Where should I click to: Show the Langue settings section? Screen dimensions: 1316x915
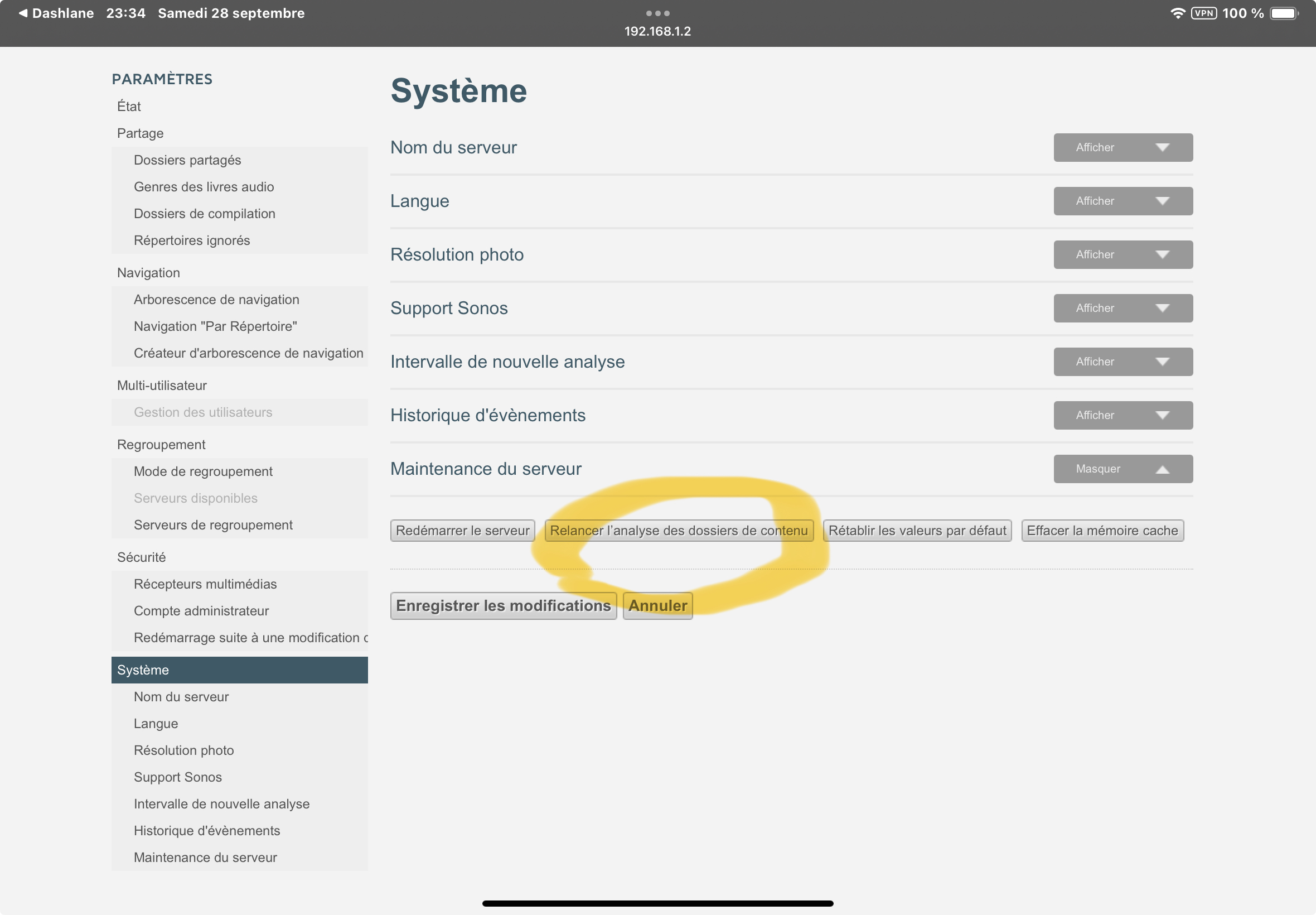(1123, 201)
